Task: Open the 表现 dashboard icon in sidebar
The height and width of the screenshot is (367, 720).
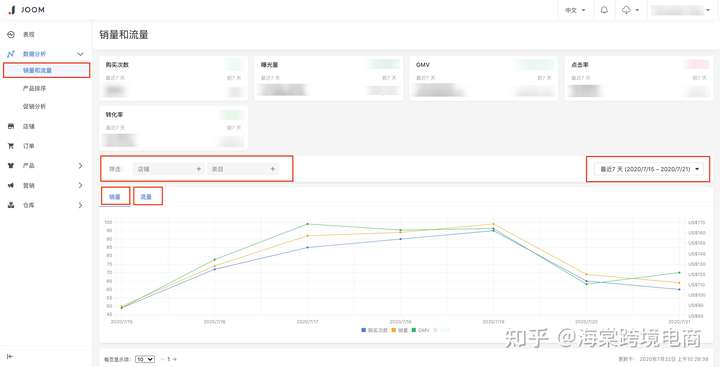Action: coord(11,34)
